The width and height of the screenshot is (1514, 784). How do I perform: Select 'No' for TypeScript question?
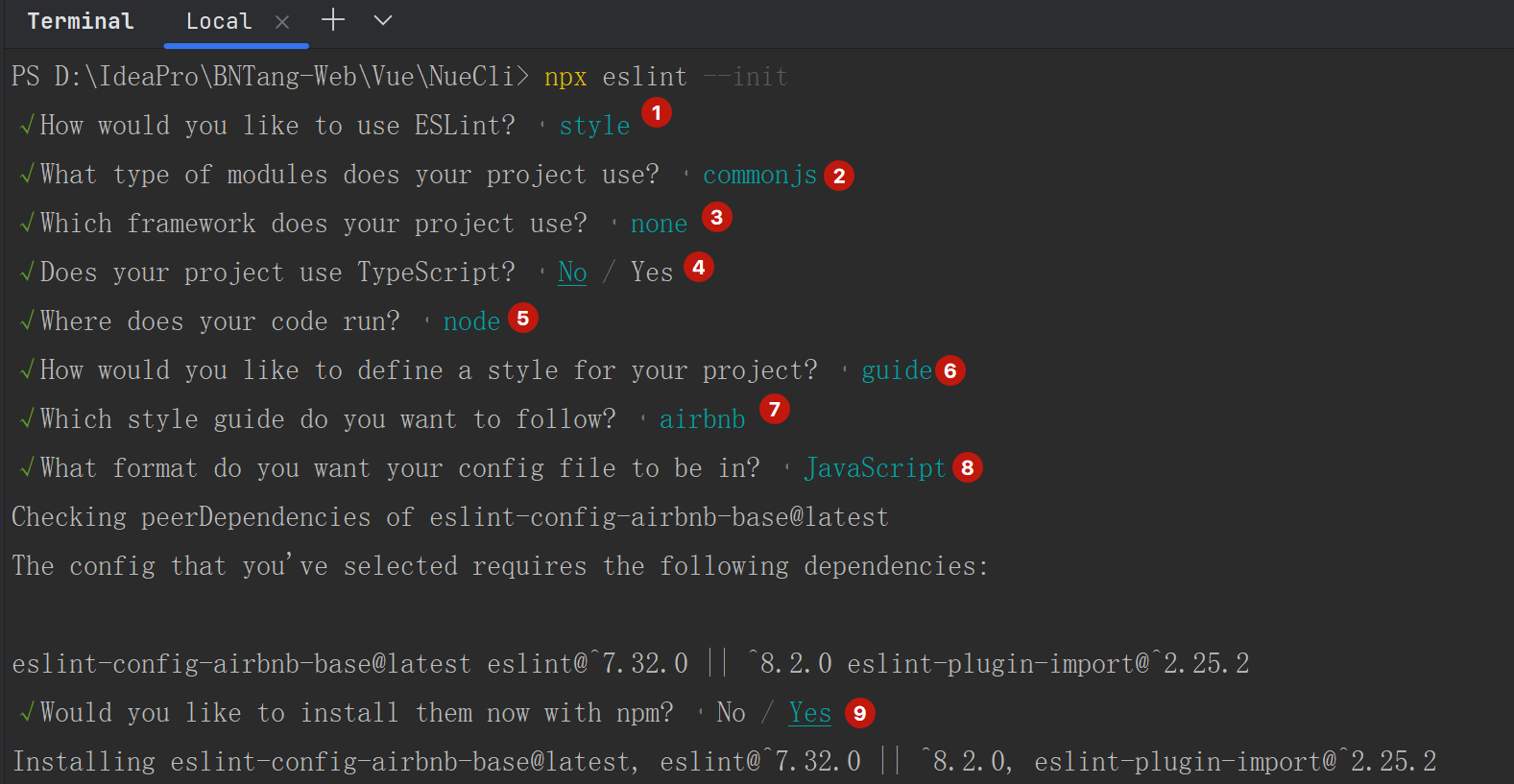tap(572, 273)
